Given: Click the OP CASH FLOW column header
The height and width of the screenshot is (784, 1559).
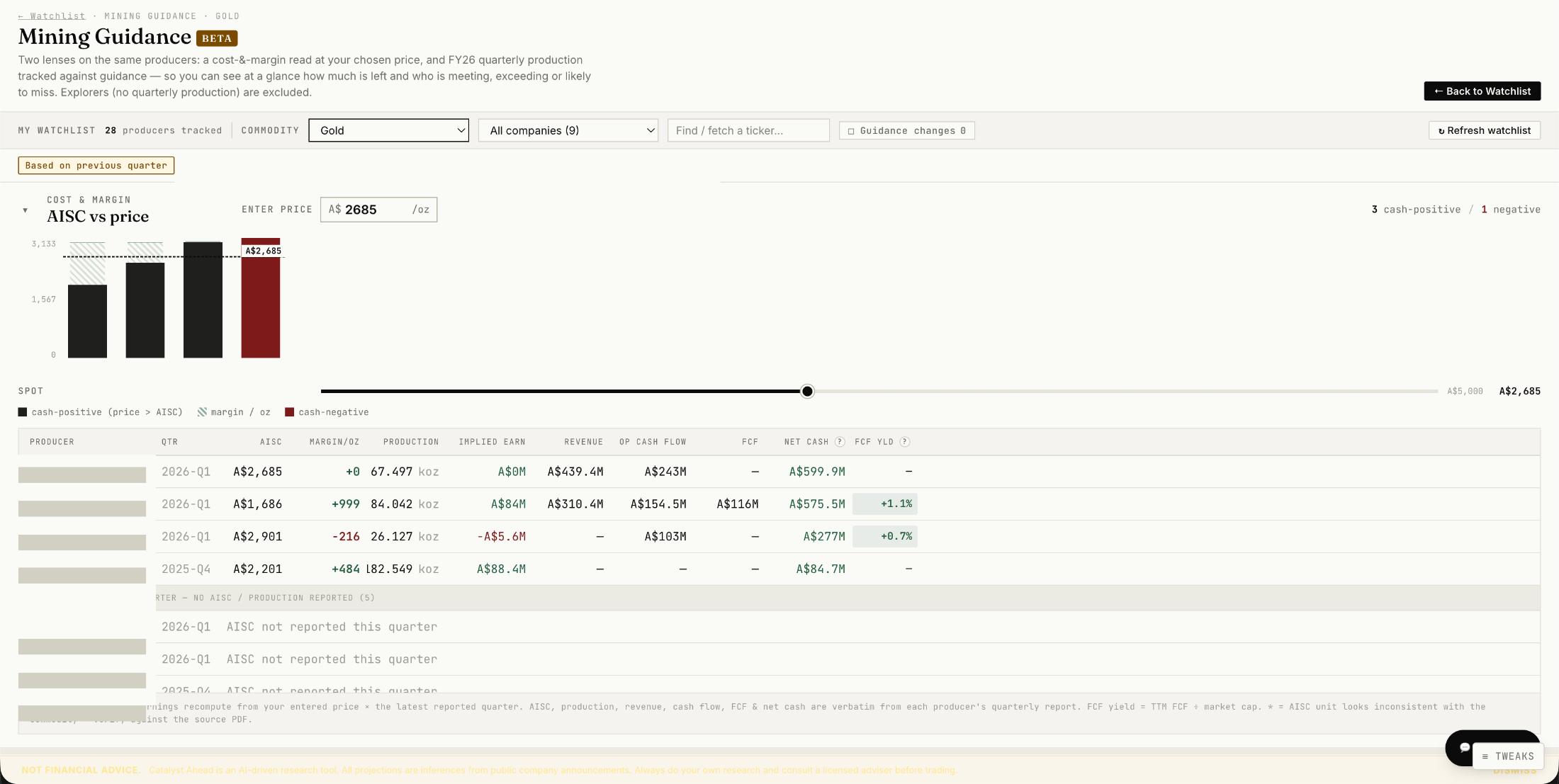Looking at the screenshot, I should [x=653, y=442].
